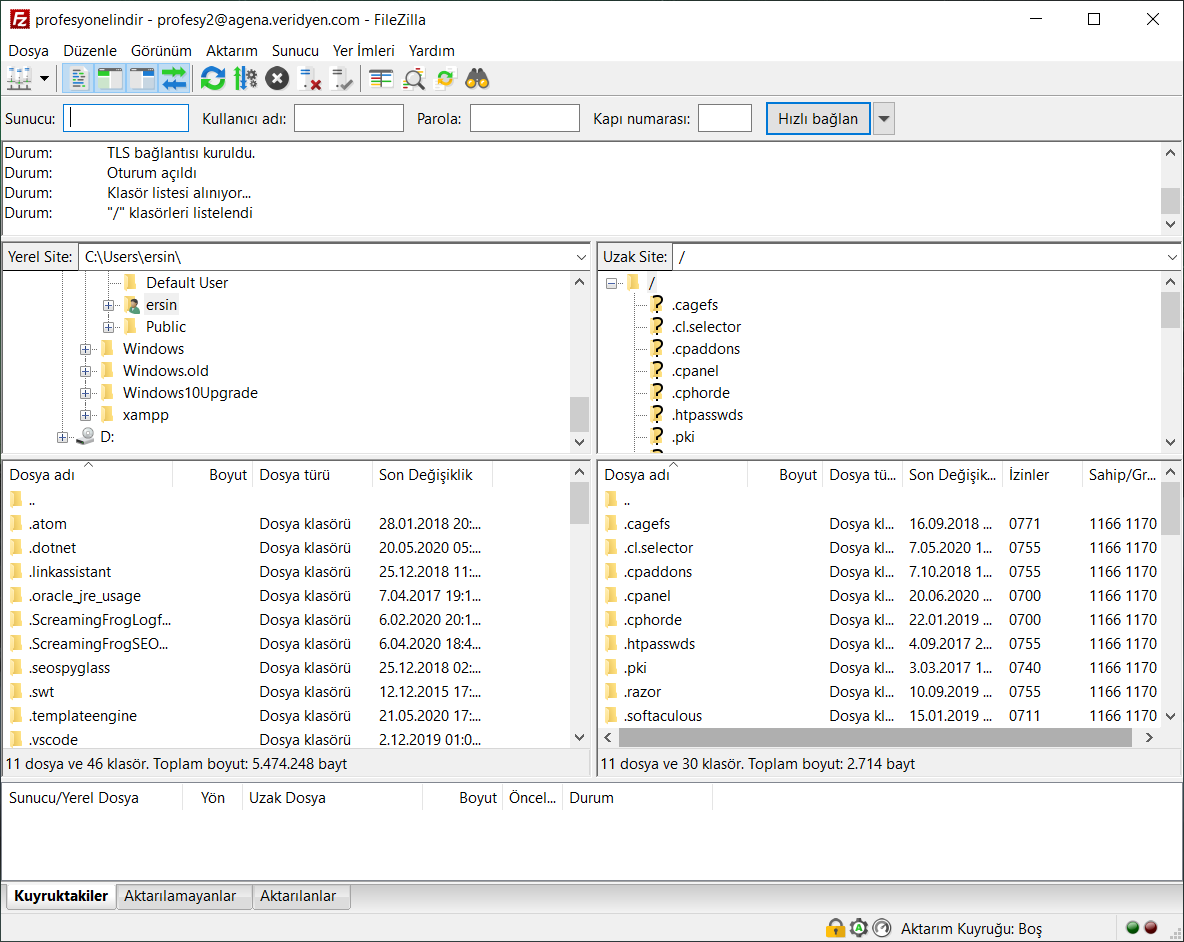Toggle synchronized browsing
1184x942 pixels.
click(x=446, y=78)
